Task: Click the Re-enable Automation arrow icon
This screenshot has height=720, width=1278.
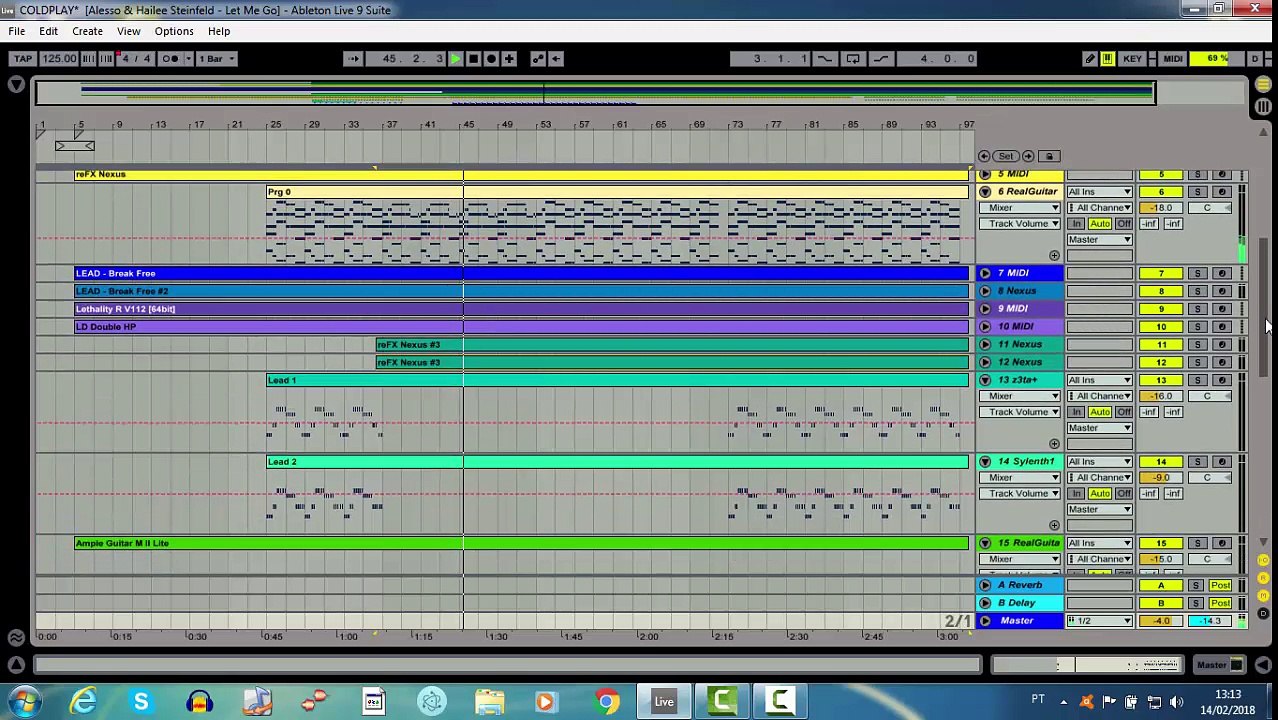Action: (556, 59)
